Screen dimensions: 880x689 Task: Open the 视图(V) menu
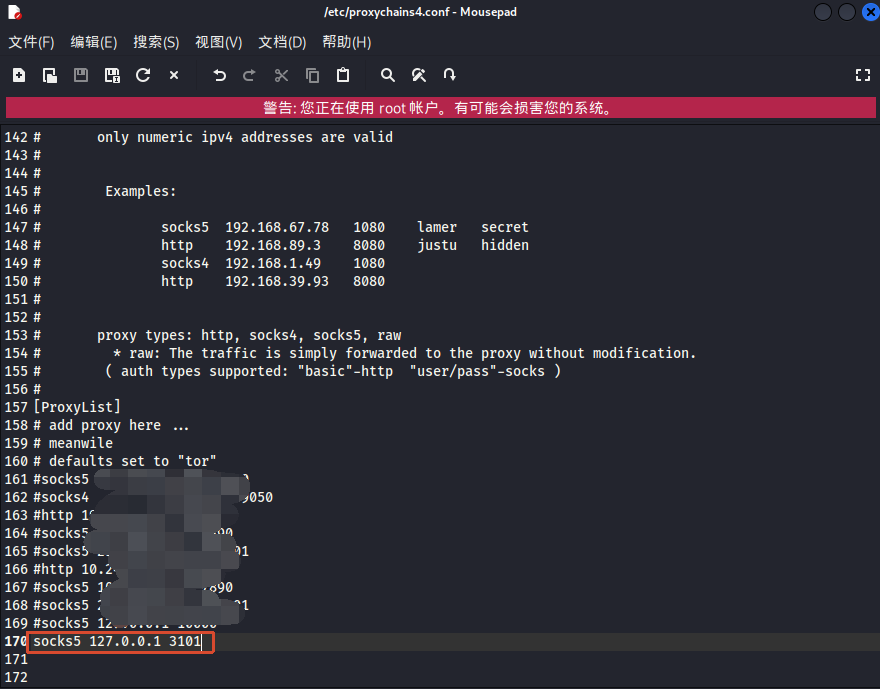[218, 42]
